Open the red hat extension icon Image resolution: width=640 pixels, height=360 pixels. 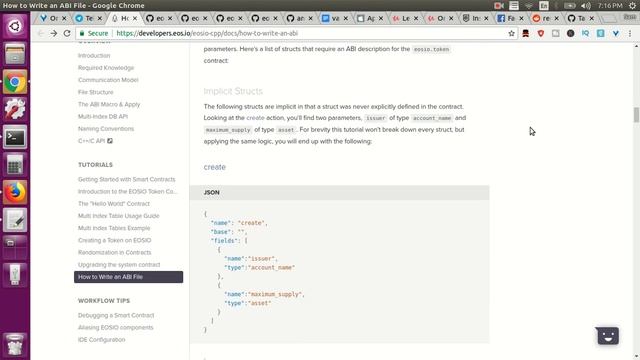click(x=526, y=33)
